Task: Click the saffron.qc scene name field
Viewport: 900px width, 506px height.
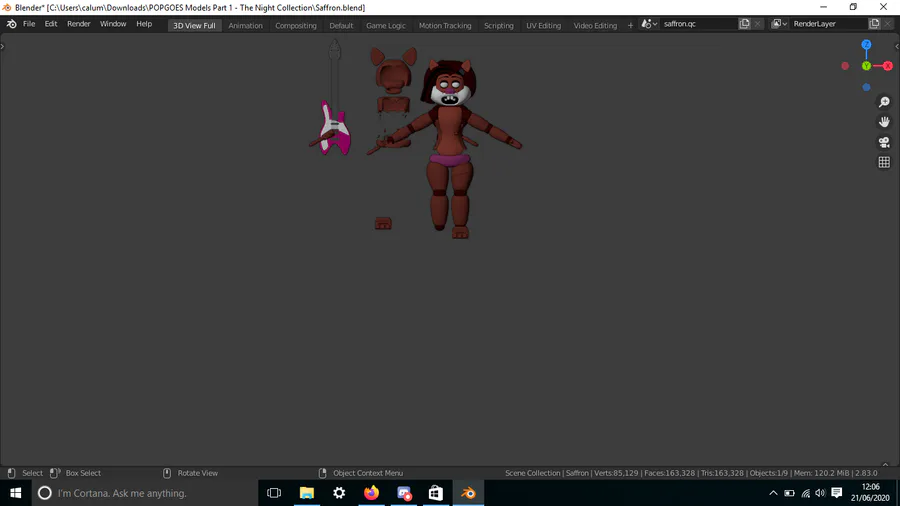Action: click(698, 24)
